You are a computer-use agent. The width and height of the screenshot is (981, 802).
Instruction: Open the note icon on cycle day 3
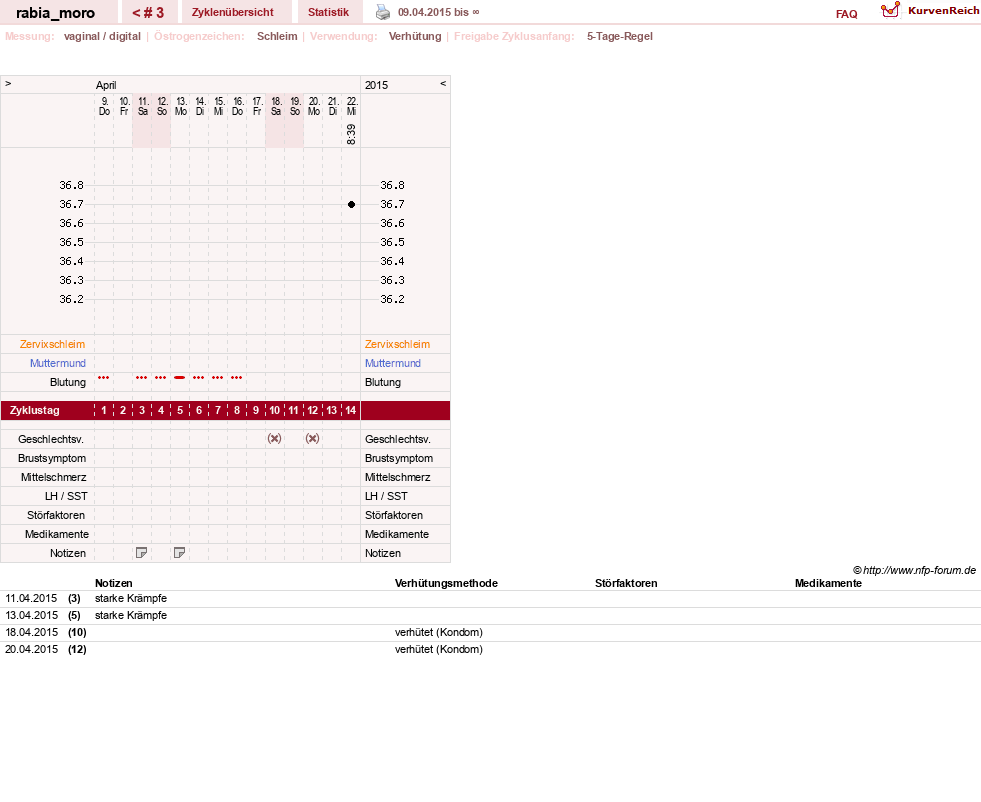(141, 553)
